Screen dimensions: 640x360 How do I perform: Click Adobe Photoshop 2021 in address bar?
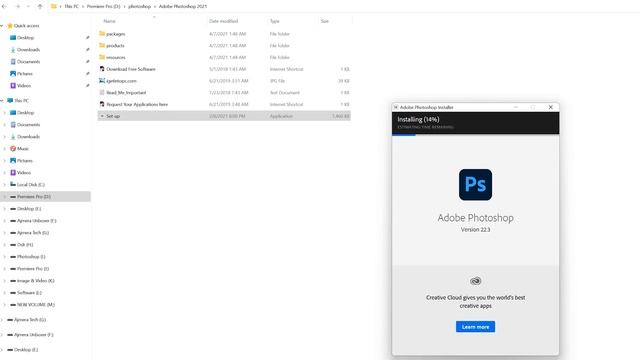183,6
